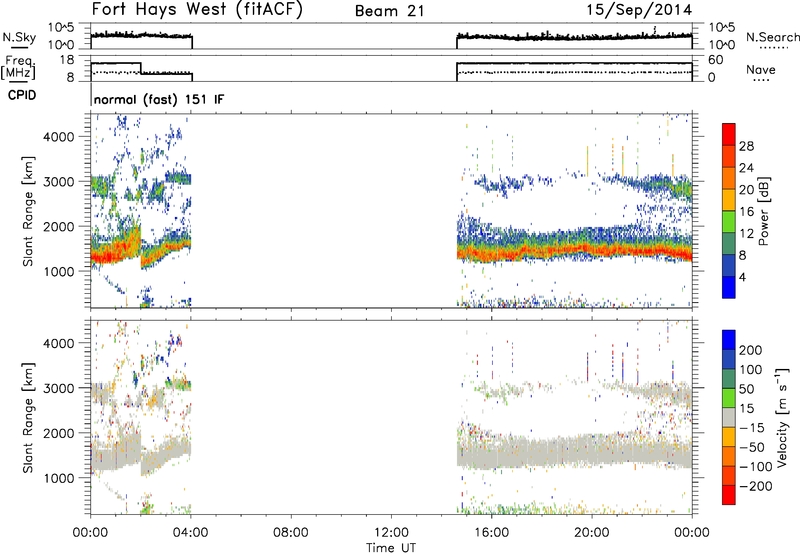800x554 pixels.
Task: Click the 'normal (fast) 151 IF' mode text
Action: tap(159, 100)
